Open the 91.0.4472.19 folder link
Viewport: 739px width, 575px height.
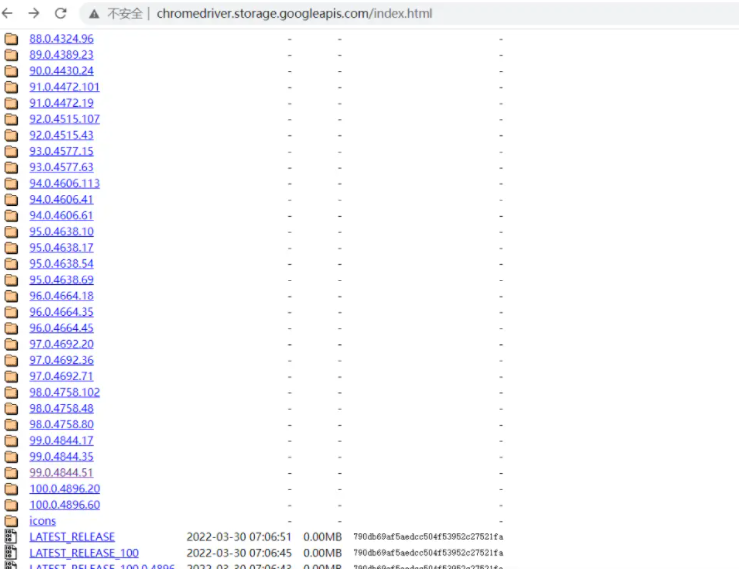pyautogui.click(x=61, y=103)
